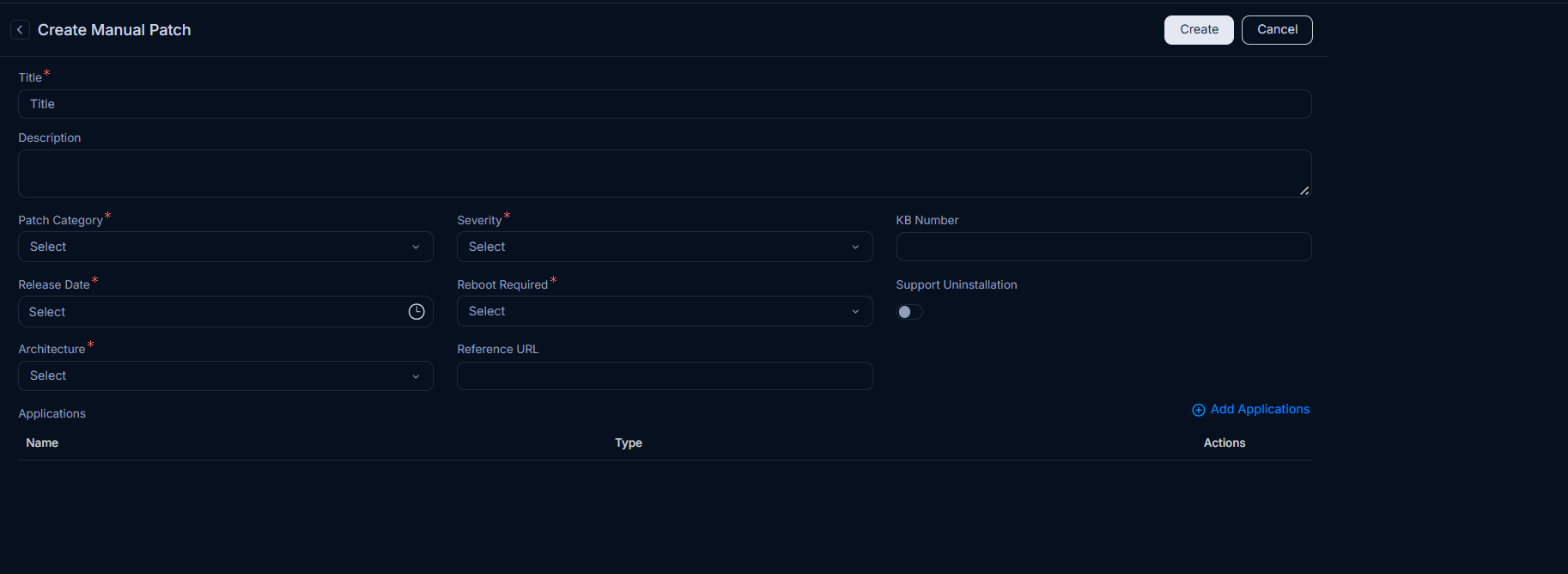Screen dimensions: 1568x574
Task: Open the Patch Category dropdown
Action: click(x=226, y=247)
